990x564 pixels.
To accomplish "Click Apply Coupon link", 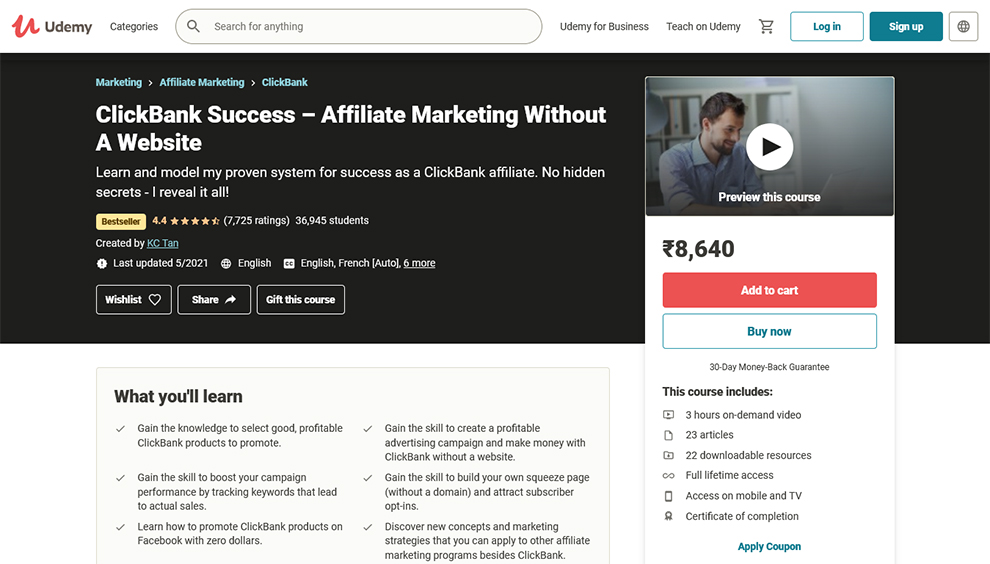I will [769, 547].
